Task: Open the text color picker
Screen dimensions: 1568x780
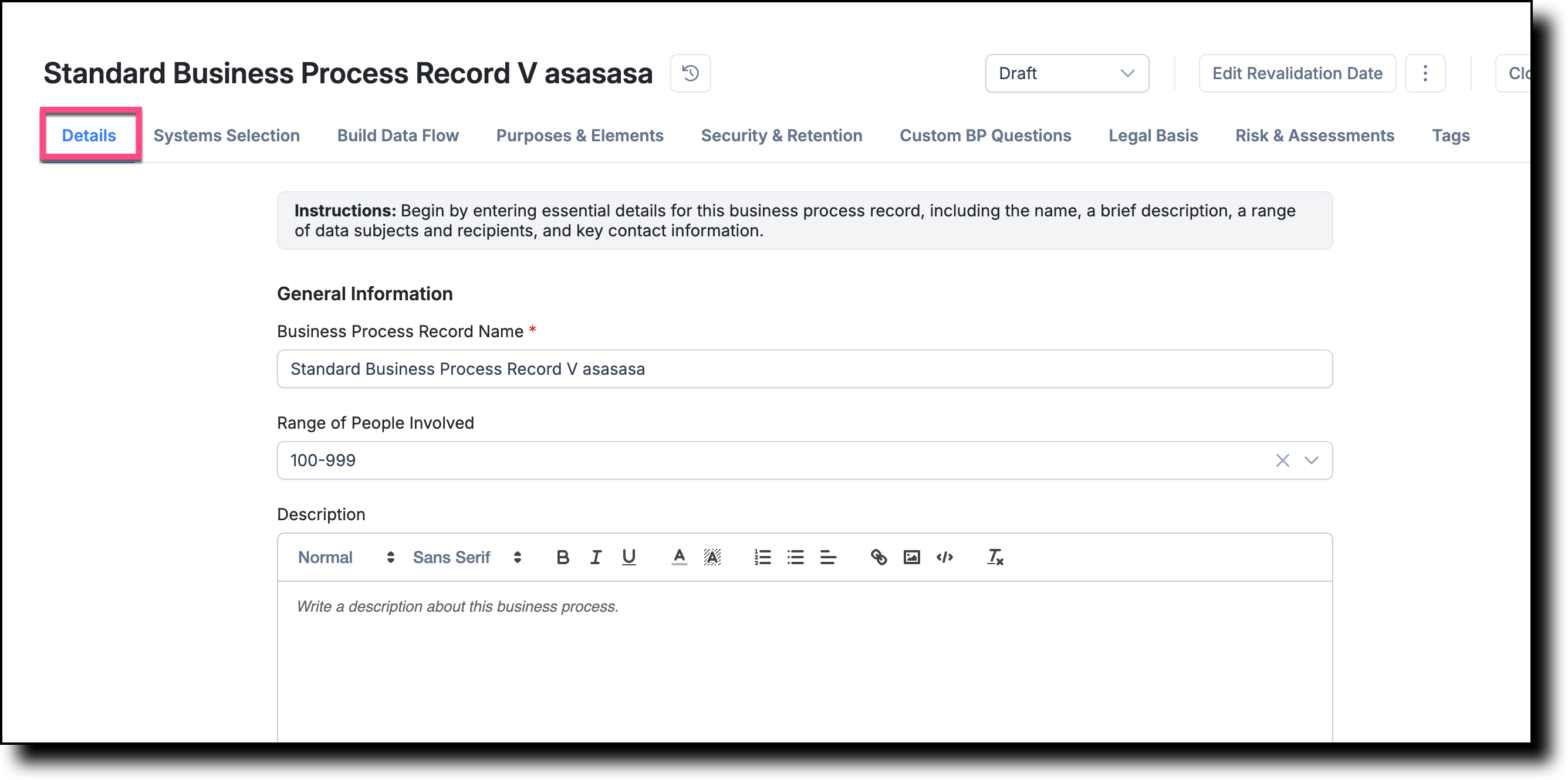Action: [x=679, y=557]
